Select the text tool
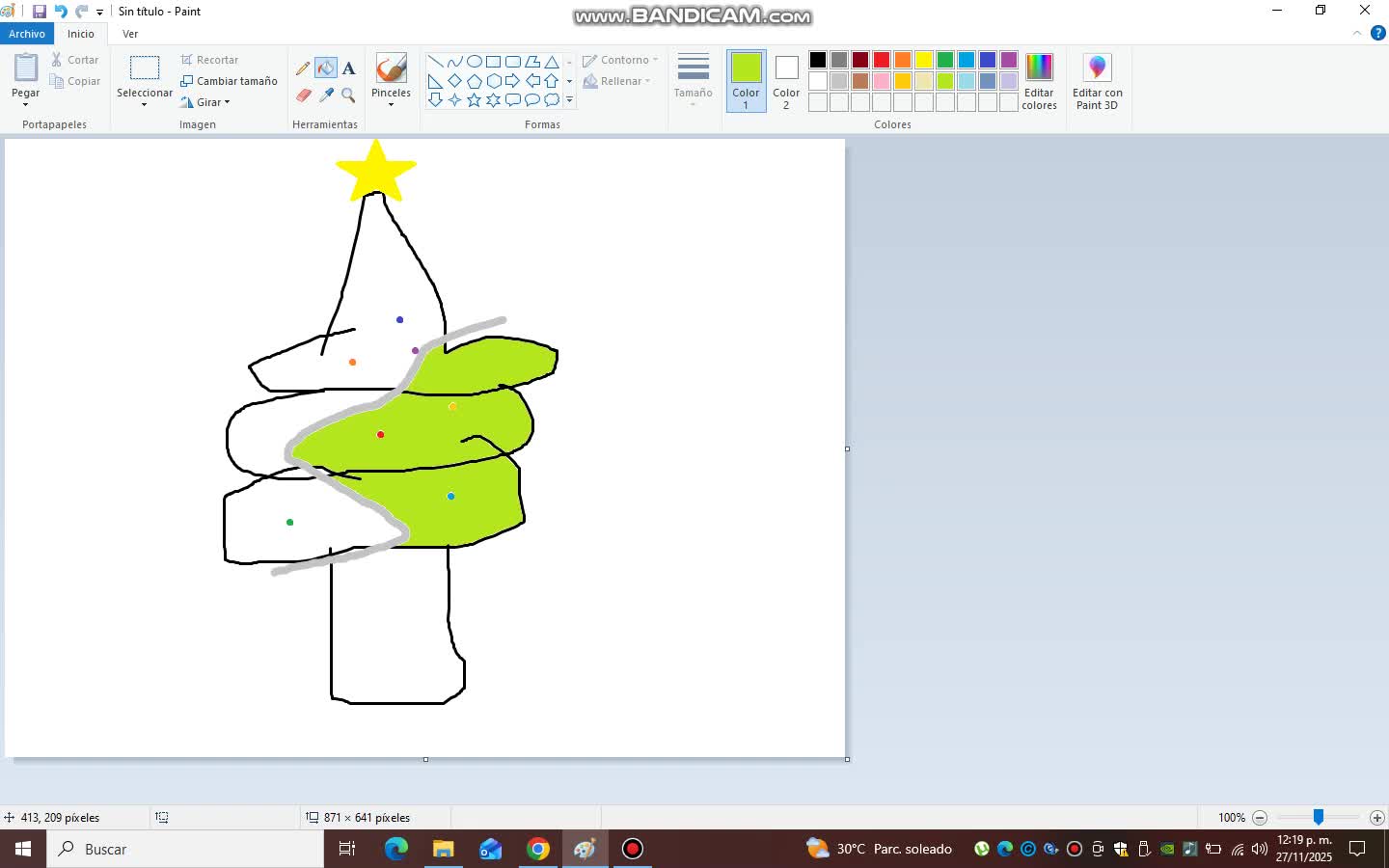The width and height of the screenshot is (1389, 868). click(349, 68)
